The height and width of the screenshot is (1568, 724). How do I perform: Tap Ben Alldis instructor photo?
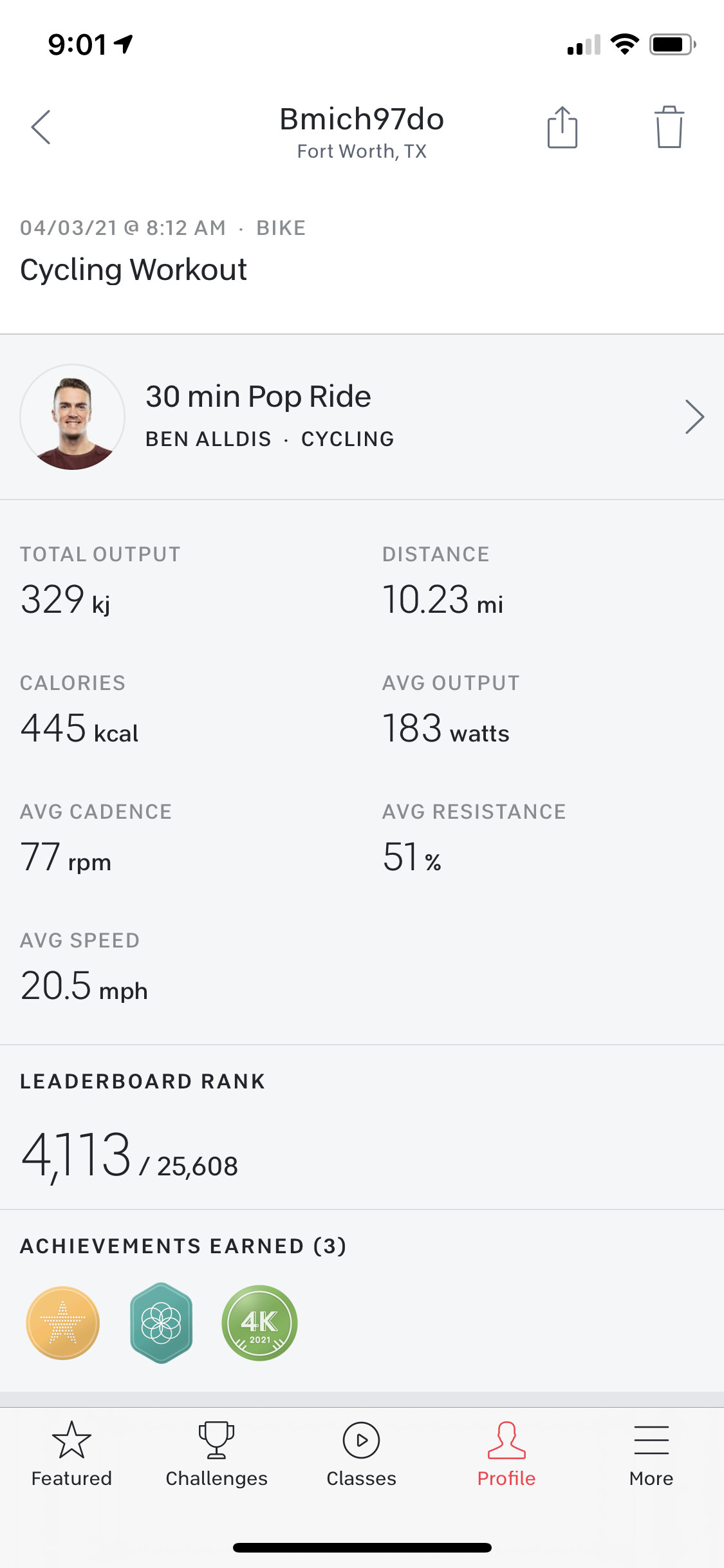point(73,417)
